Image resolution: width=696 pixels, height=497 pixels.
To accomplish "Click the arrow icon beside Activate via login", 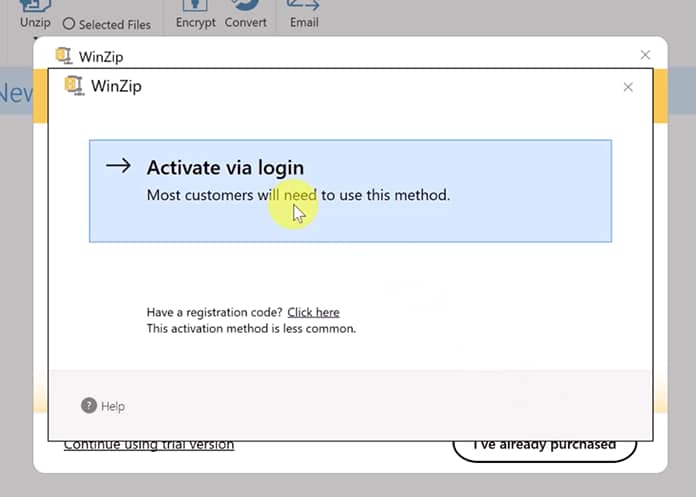I will (118, 166).
